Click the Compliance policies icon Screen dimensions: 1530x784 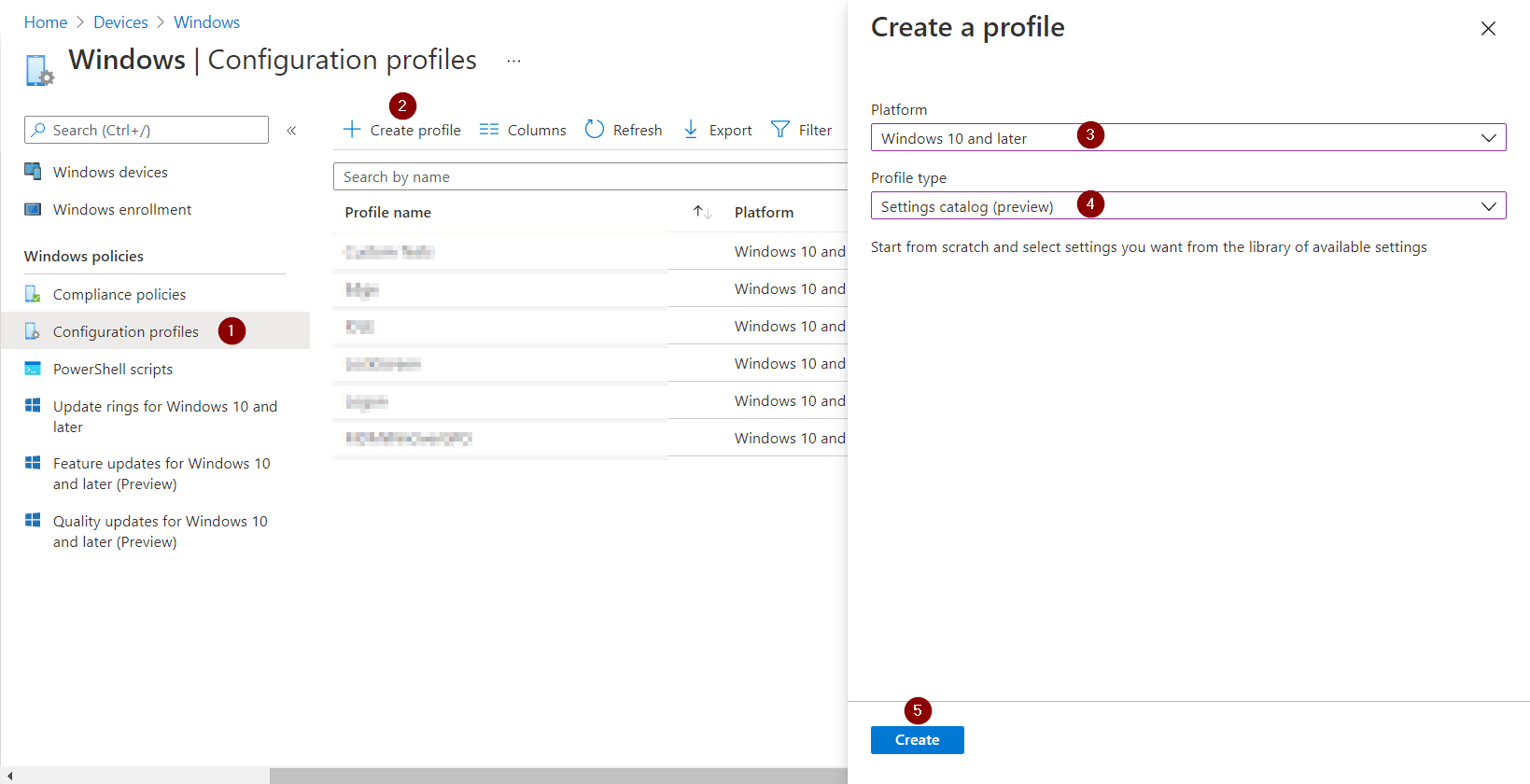point(33,294)
